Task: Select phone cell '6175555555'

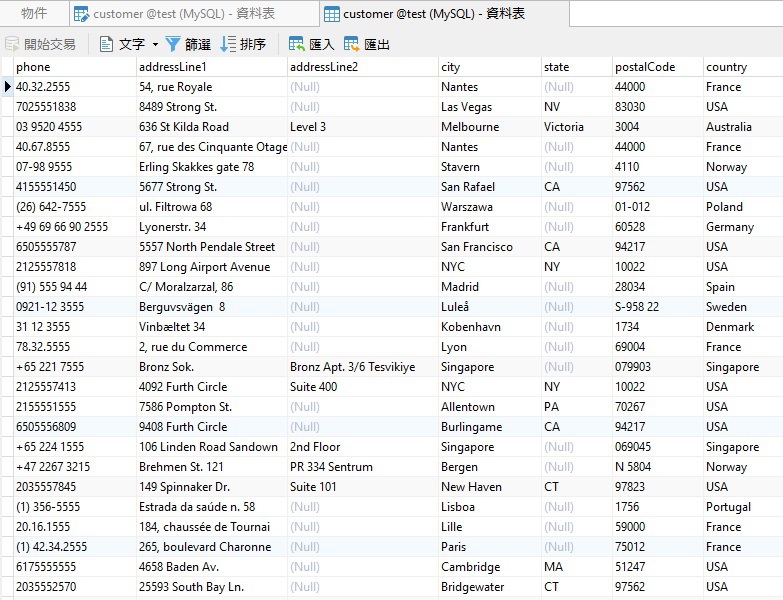Action: coord(75,567)
